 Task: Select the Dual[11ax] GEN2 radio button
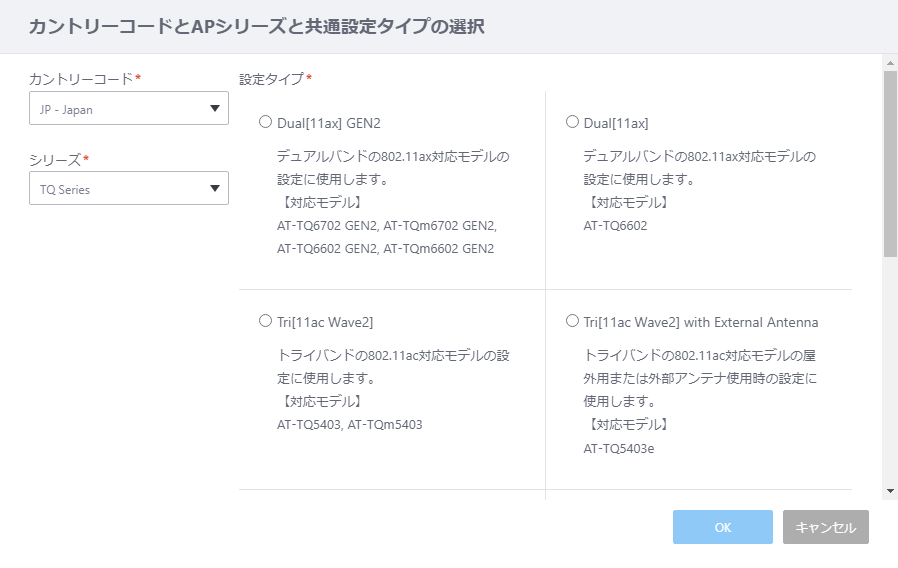pyautogui.click(x=265, y=122)
